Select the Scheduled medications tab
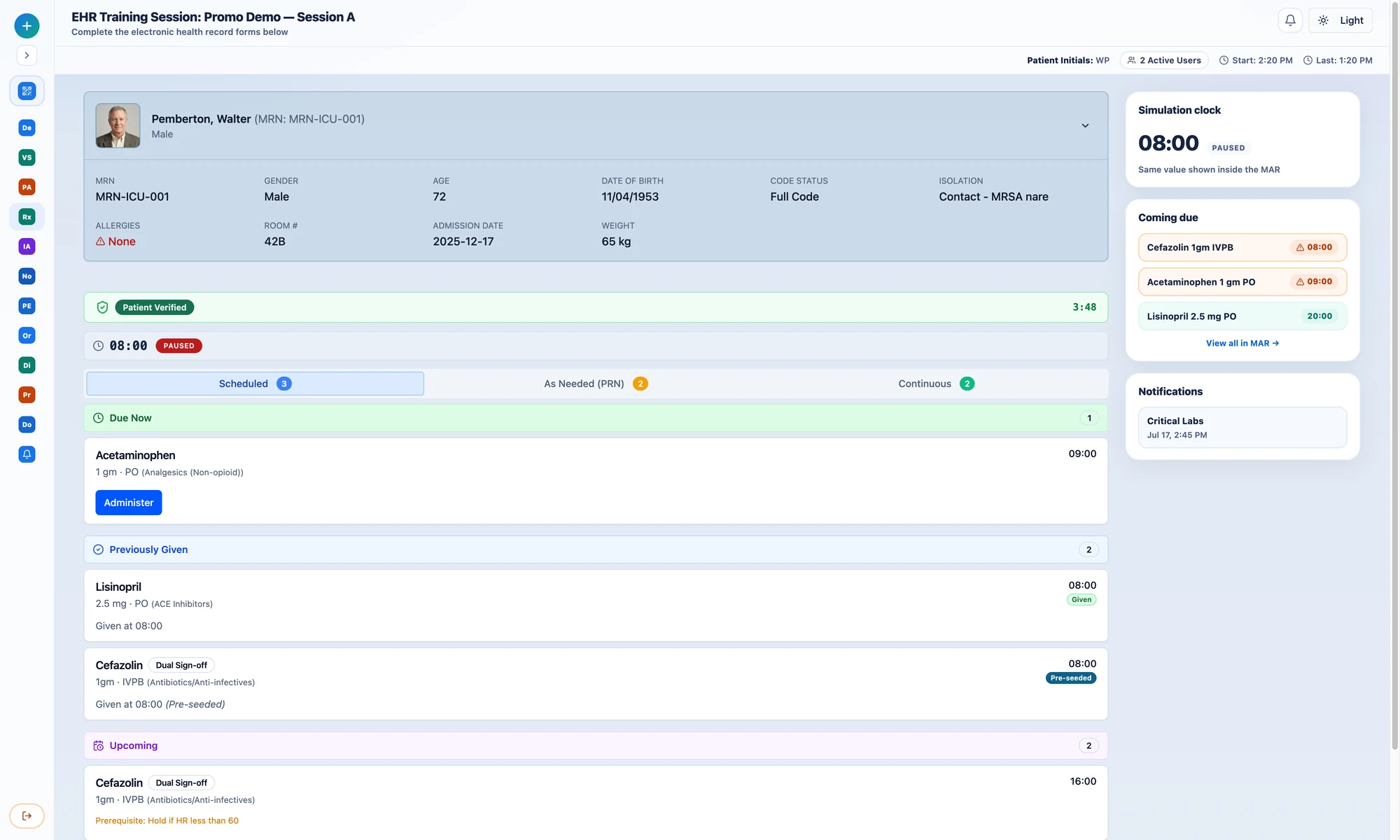This screenshot has width=1400, height=840. [255, 384]
